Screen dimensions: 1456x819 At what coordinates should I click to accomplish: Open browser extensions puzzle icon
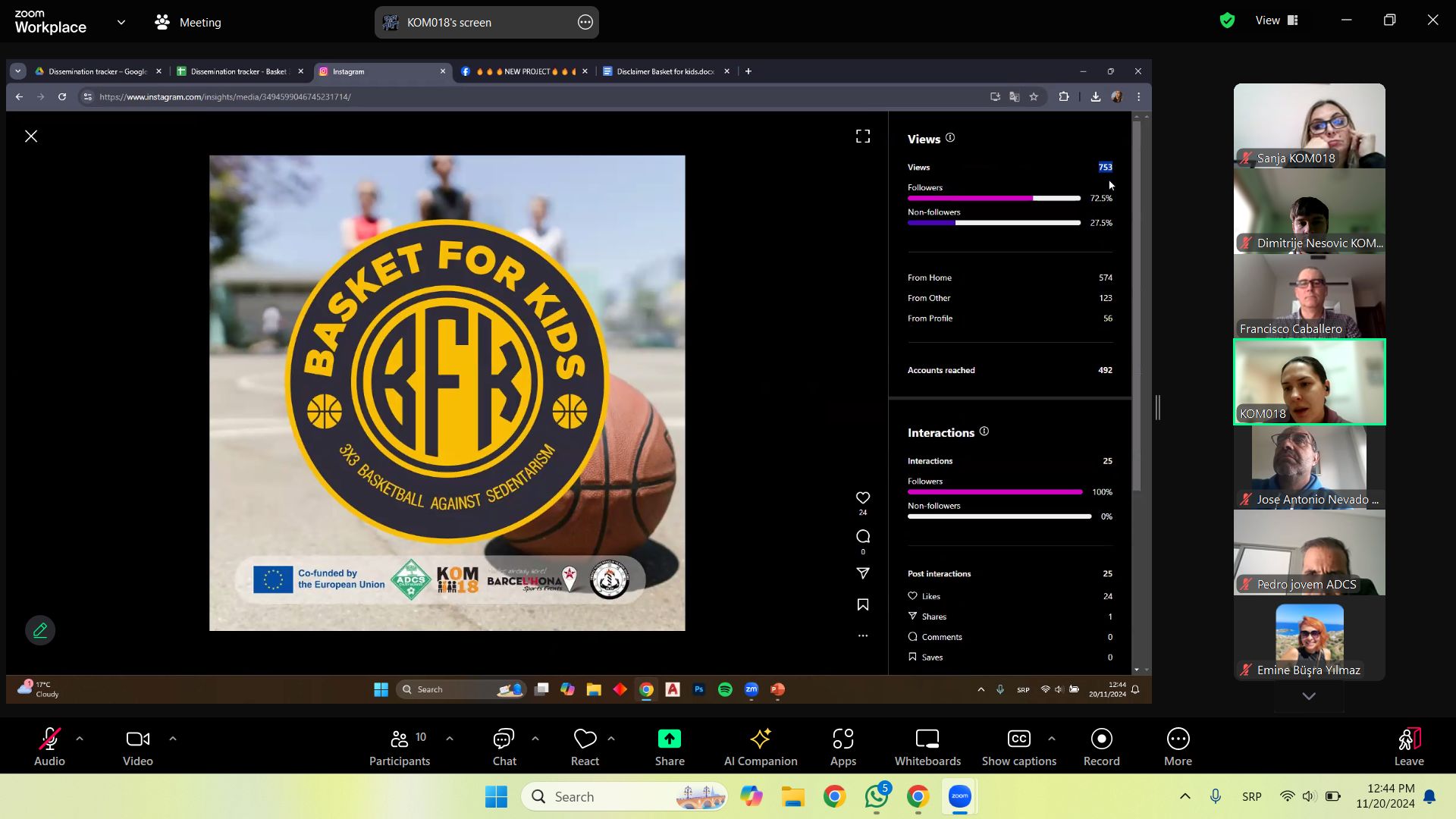[x=1064, y=96]
